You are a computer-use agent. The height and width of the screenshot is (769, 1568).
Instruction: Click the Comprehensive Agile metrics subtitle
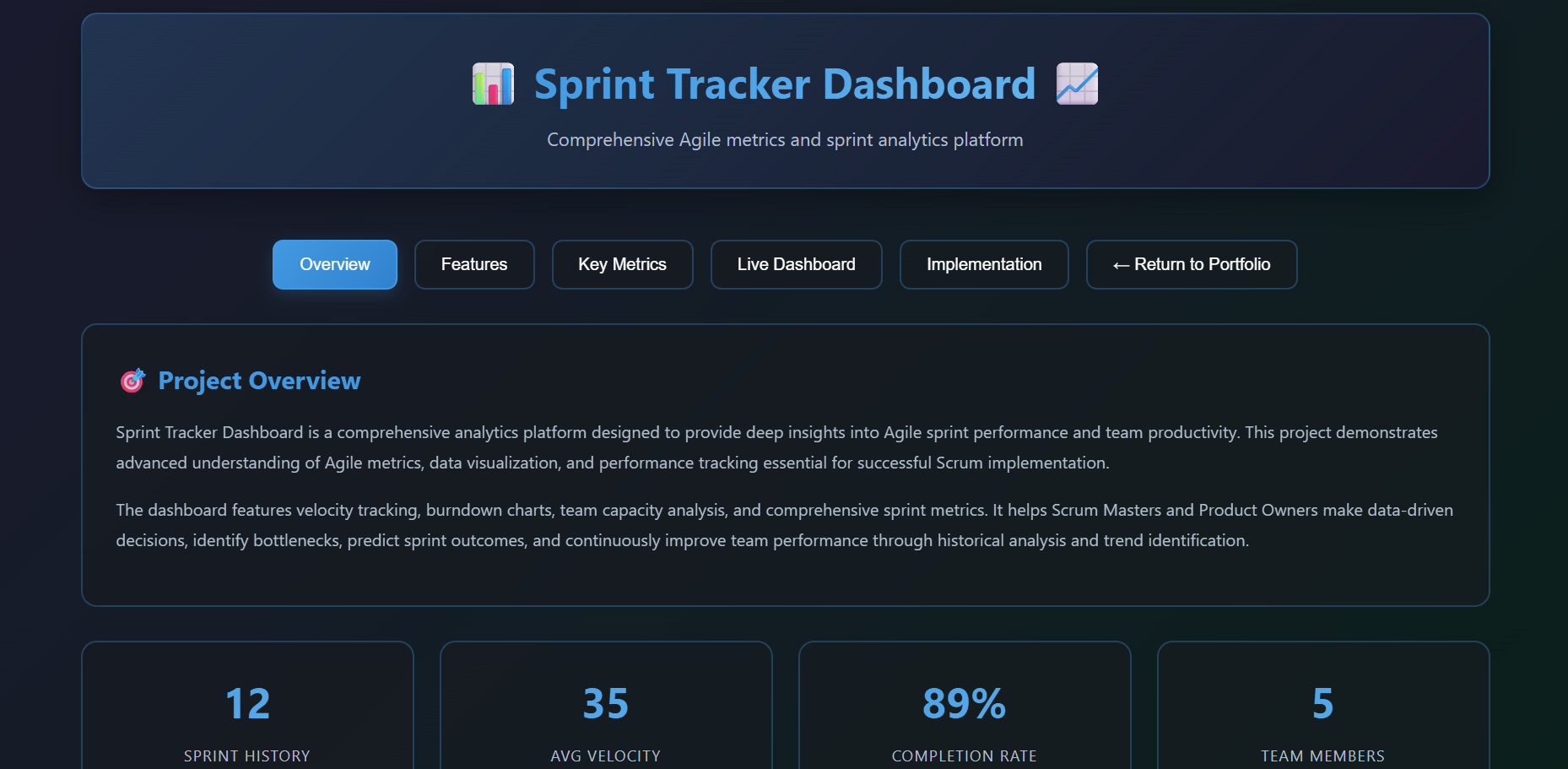point(784,139)
